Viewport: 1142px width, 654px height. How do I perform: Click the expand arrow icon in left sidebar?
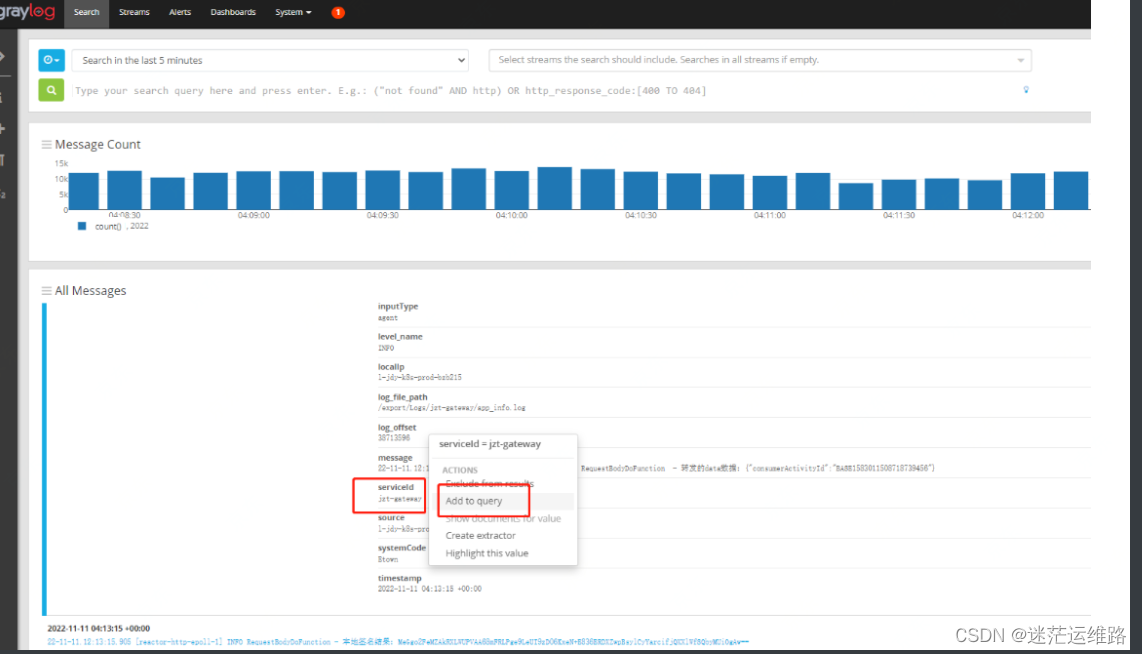pos(2,56)
